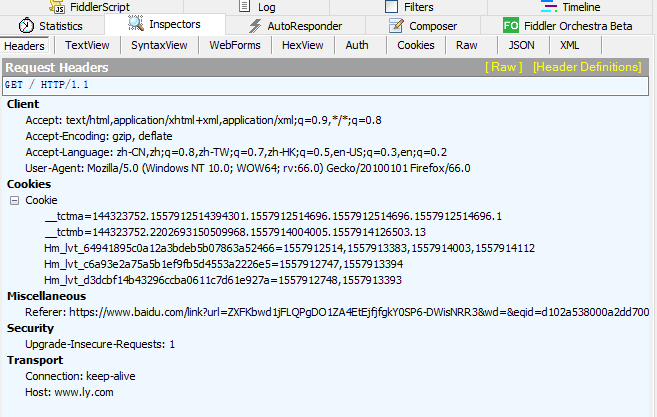Select Hm_lvt_64941895c0a12a3bdeb5b07863a52466 cookie
This screenshot has height=417, width=657.
(x=290, y=249)
